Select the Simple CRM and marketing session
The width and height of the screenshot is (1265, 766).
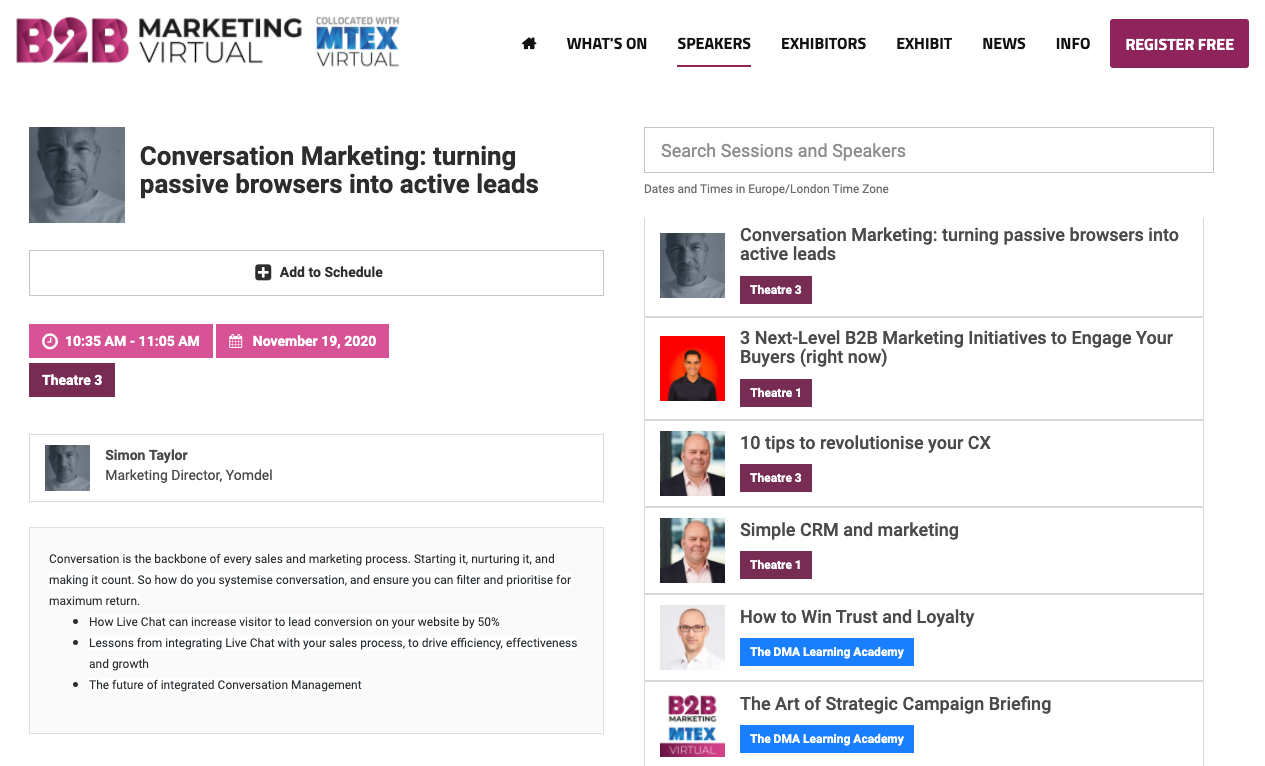pos(848,530)
